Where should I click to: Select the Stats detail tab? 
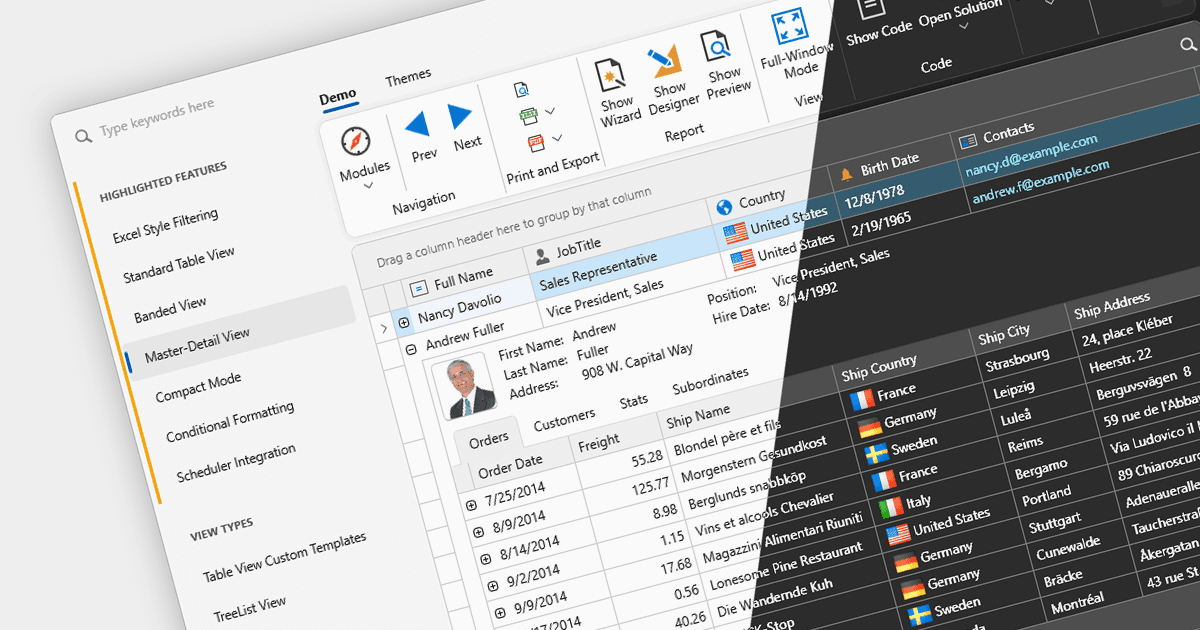tap(633, 402)
